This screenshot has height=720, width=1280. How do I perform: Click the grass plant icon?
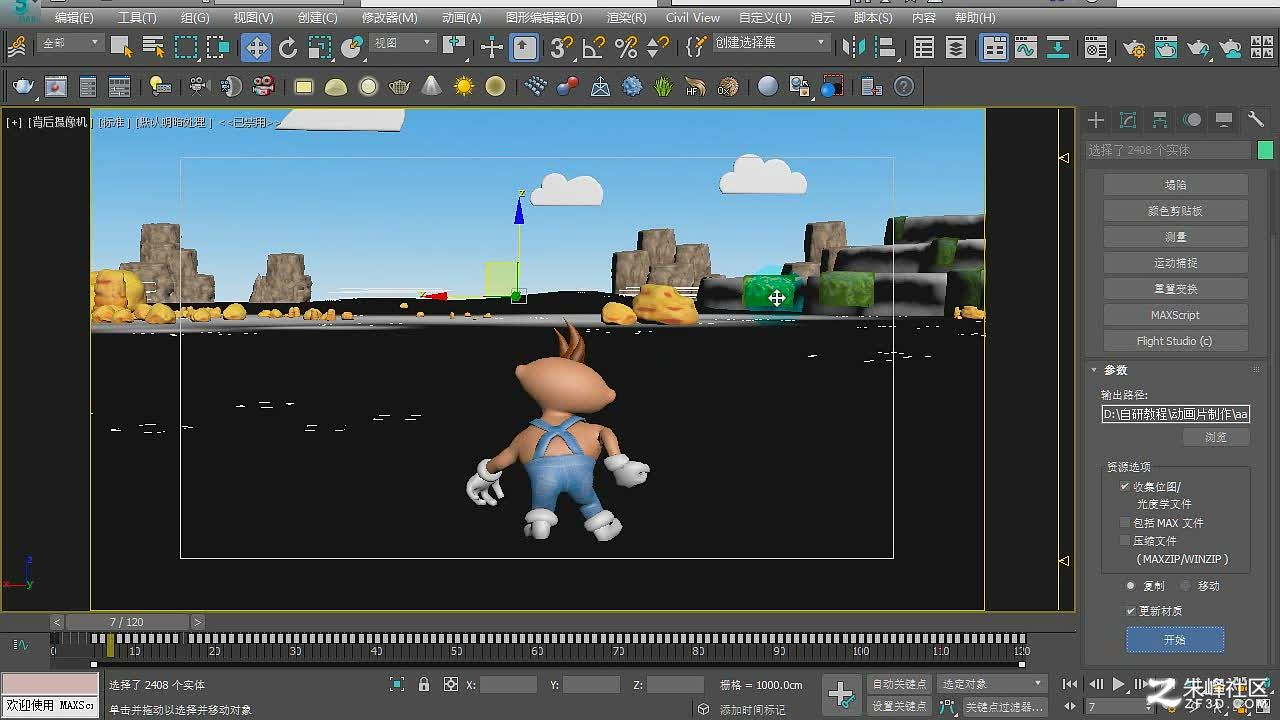click(664, 87)
